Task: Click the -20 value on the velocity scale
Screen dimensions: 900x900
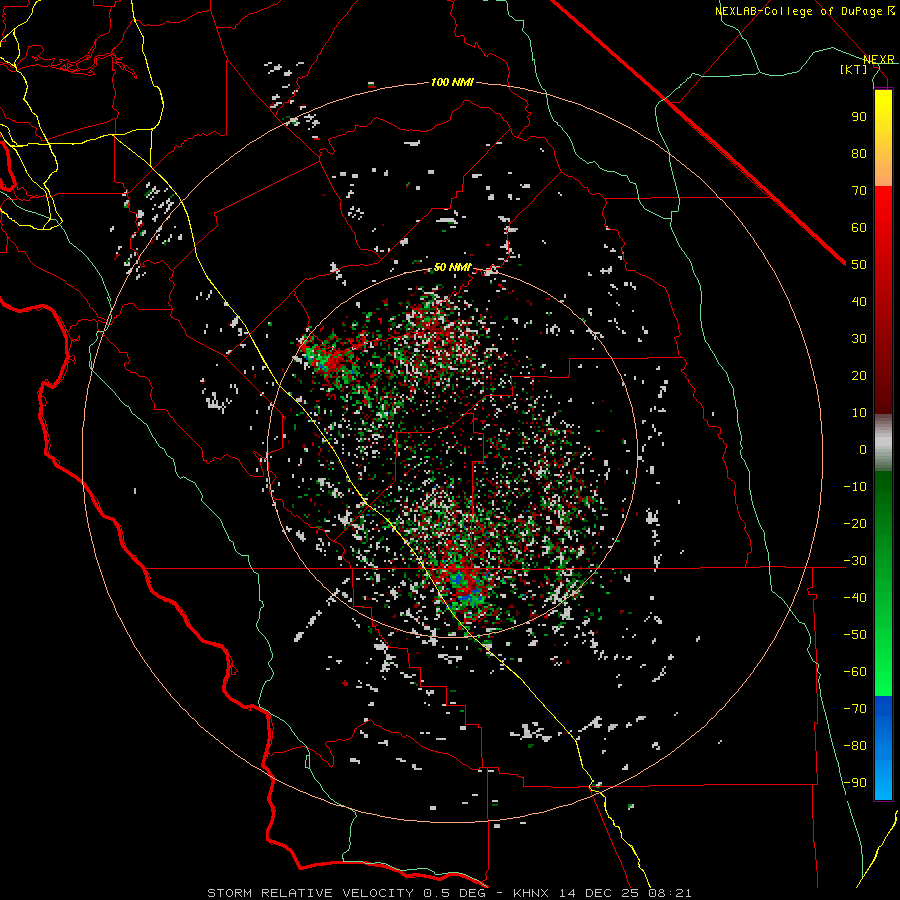Action: coord(855,524)
